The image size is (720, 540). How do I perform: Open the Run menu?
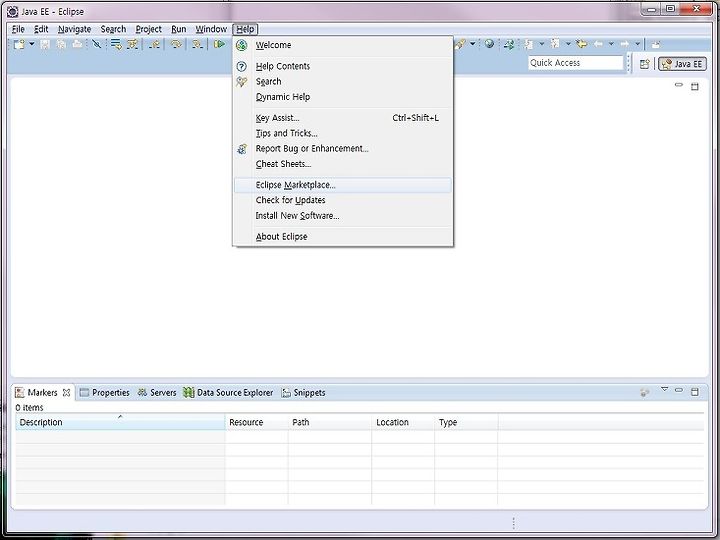click(x=179, y=29)
